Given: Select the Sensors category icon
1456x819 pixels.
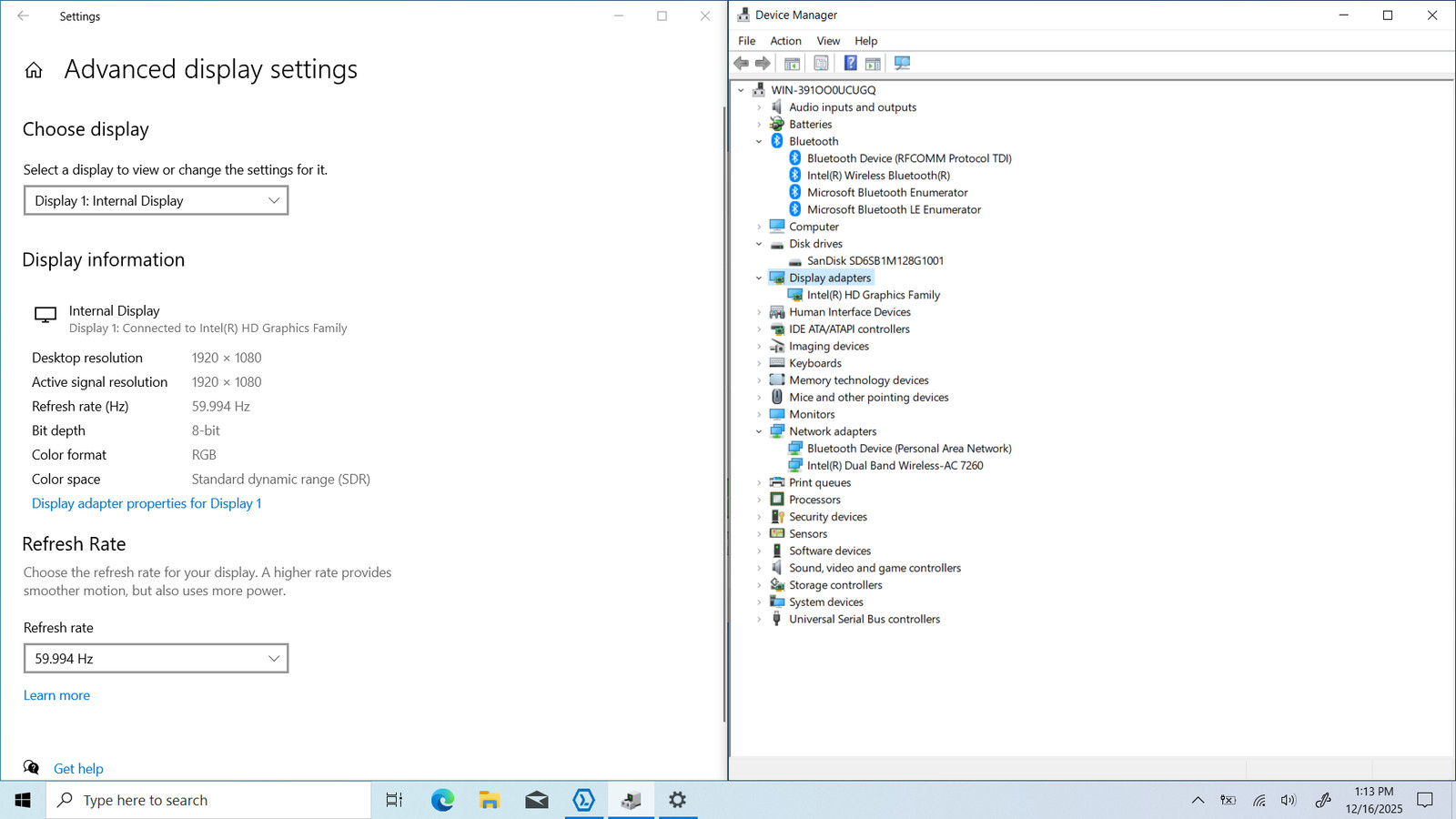Looking at the screenshot, I should pos(777,534).
